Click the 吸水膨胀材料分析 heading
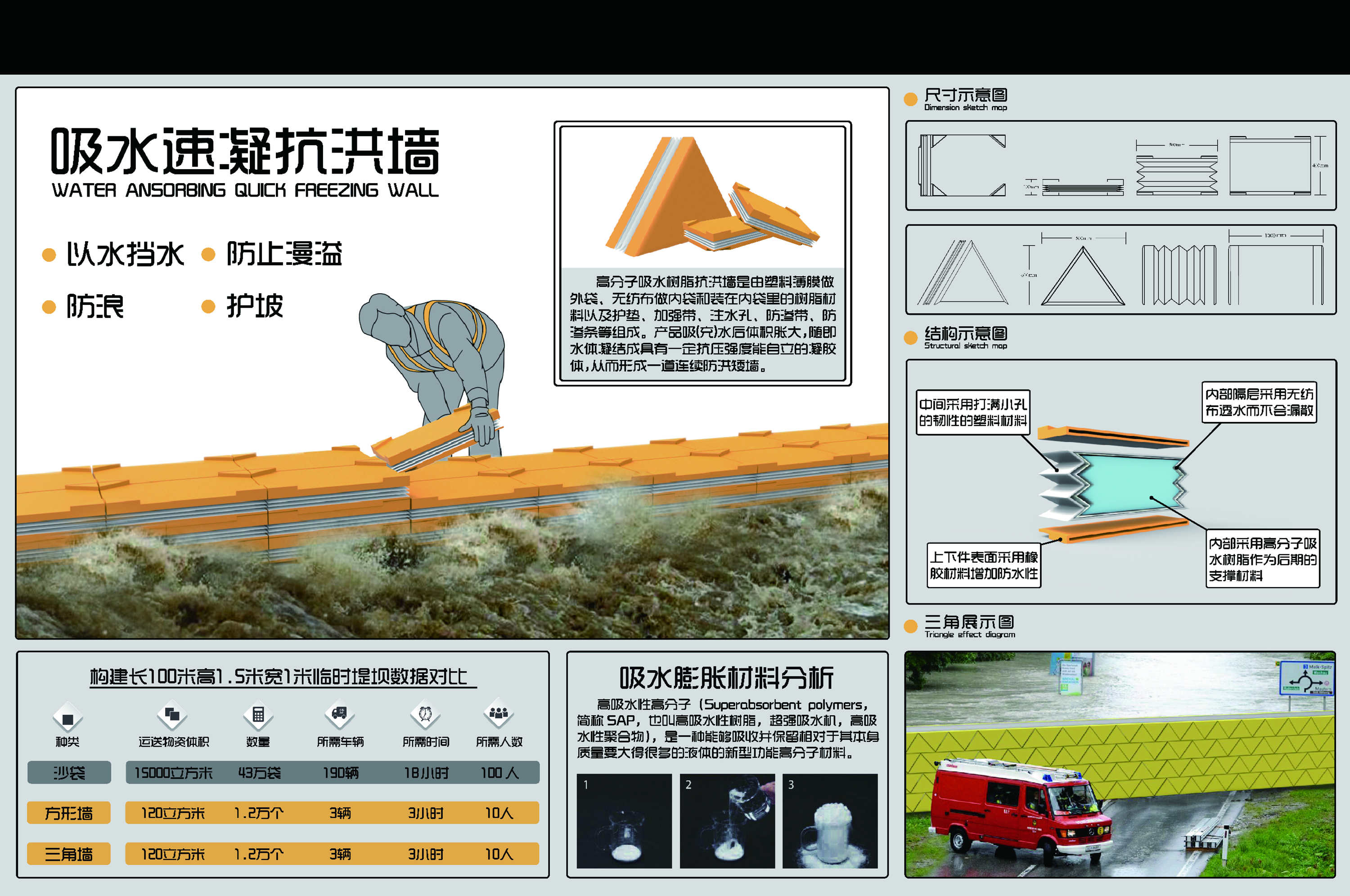The width and height of the screenshot is (1350, 896). (x=727, y=678)
